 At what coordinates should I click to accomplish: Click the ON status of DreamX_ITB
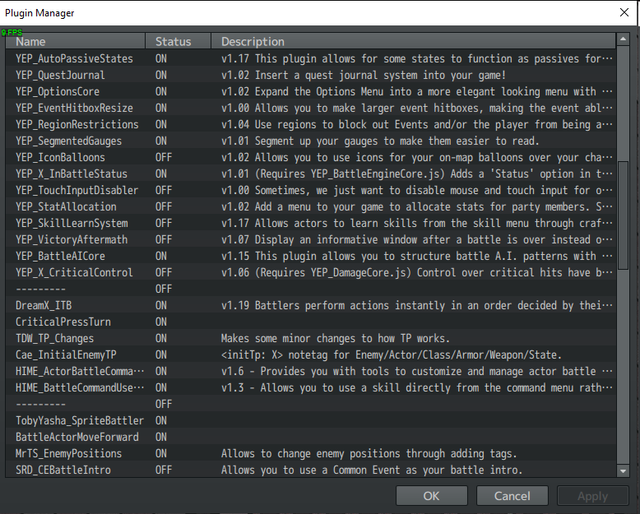tap(161, 305)
